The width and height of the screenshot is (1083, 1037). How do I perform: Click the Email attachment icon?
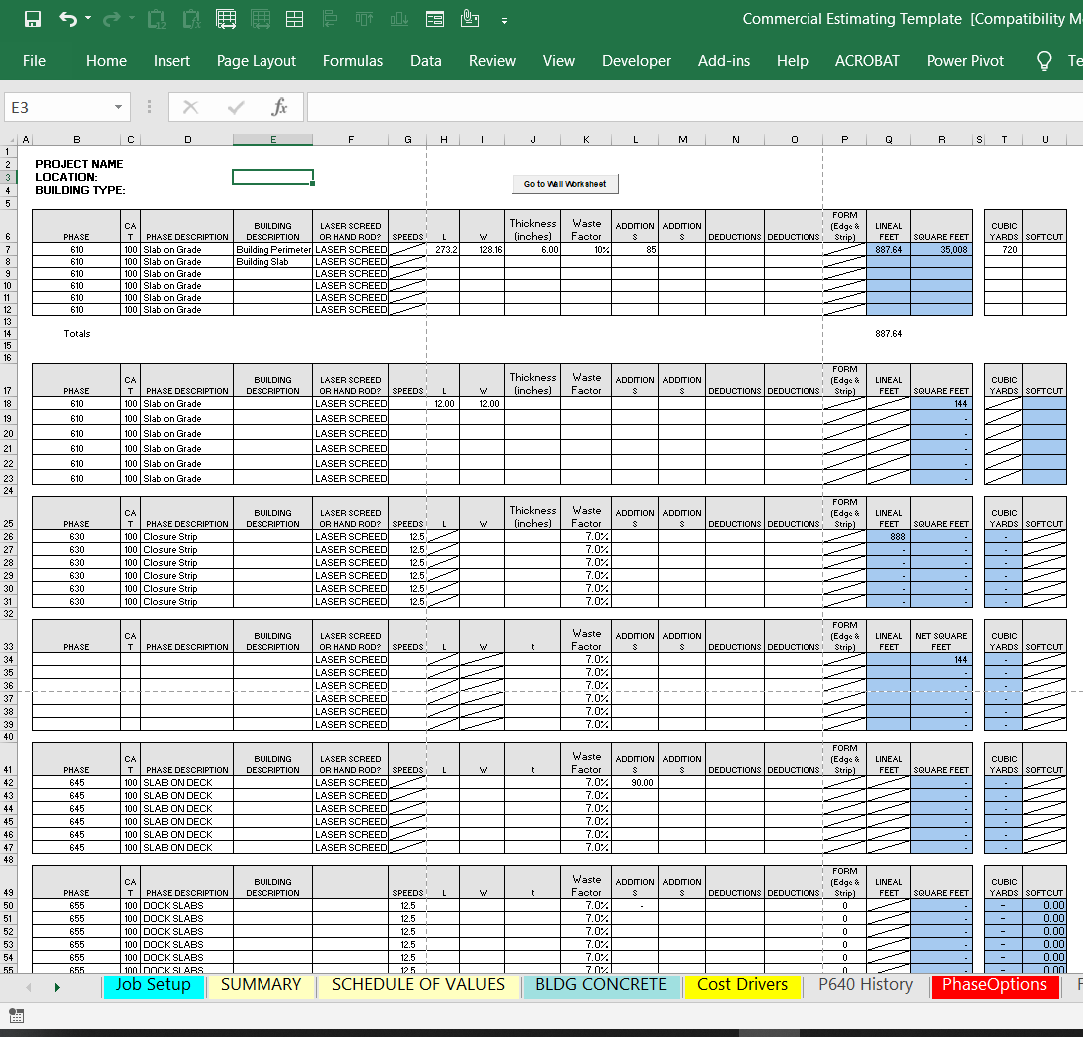click(470, 19)
